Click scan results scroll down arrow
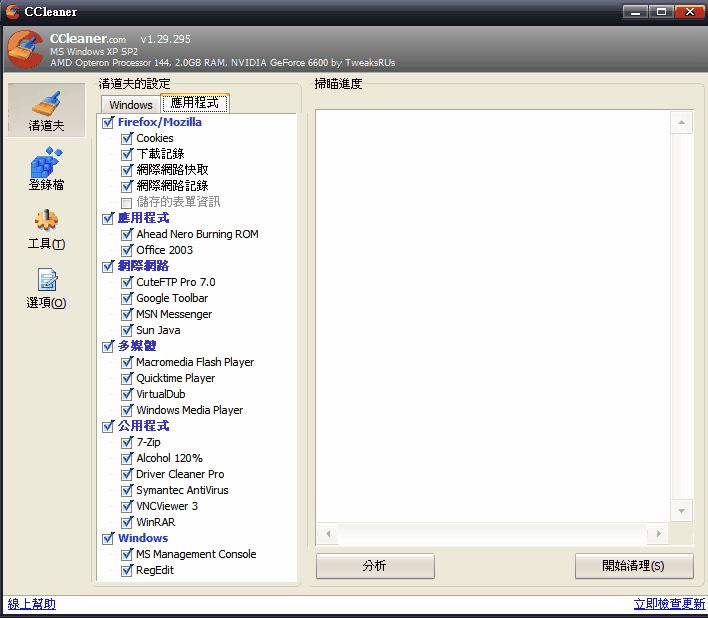This screenshot has height=618, width=708. point(681,511)
